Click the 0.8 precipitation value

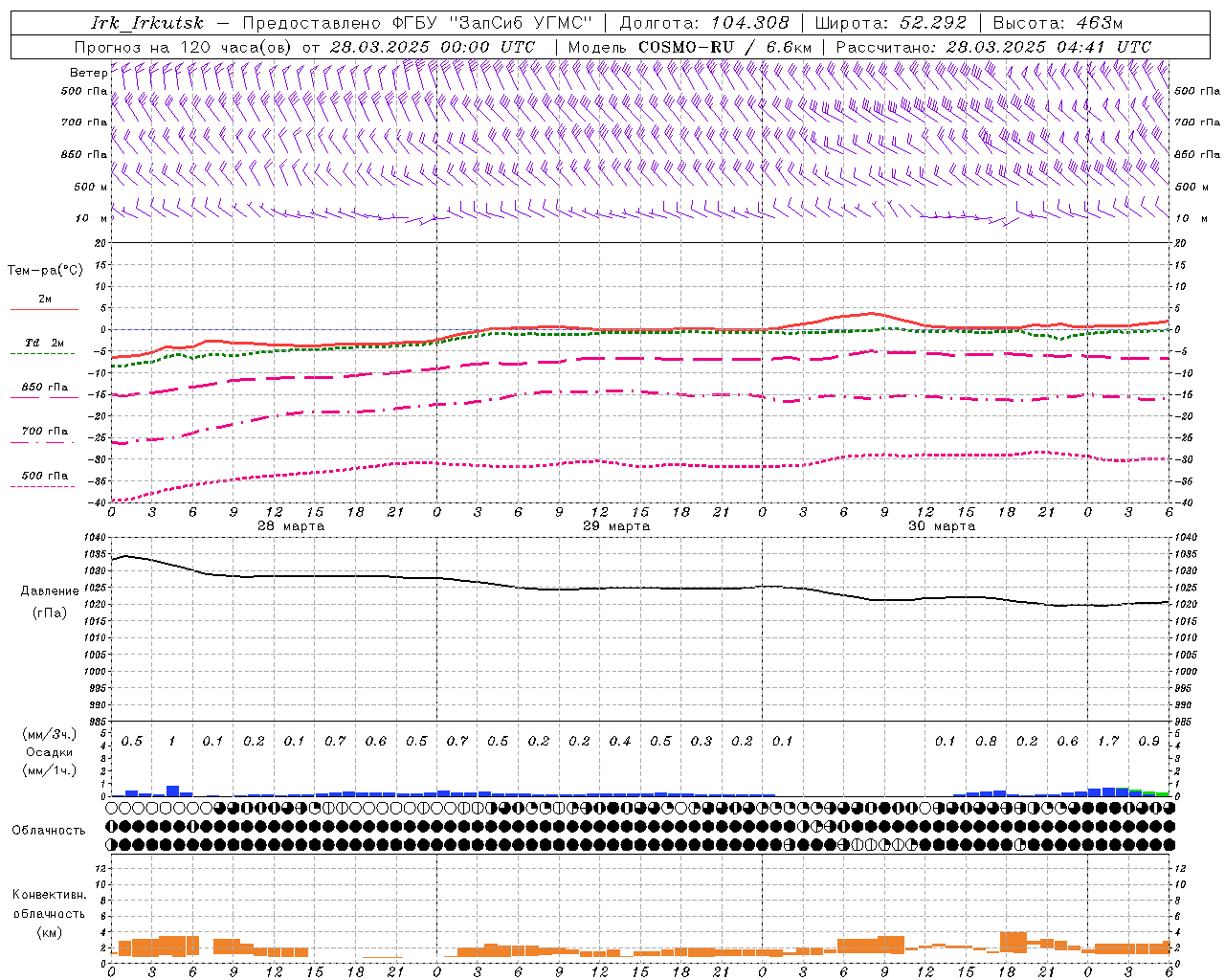click(986, 741)
